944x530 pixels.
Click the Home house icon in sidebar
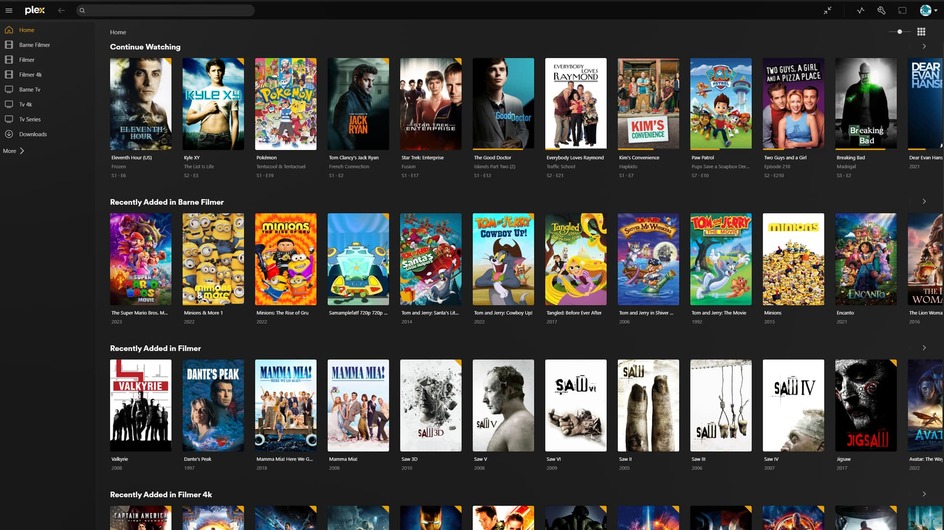[8, 30]
